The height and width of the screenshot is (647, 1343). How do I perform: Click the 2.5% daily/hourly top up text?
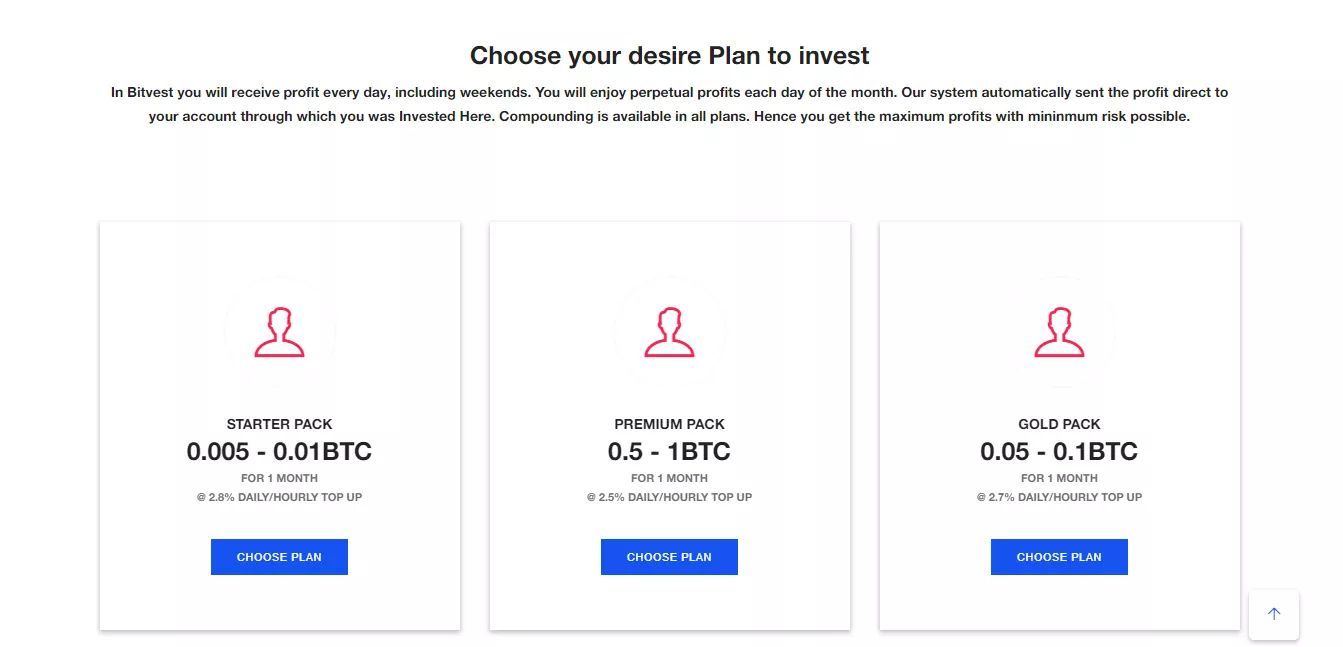pyautogui.click(x=669, y=497)
